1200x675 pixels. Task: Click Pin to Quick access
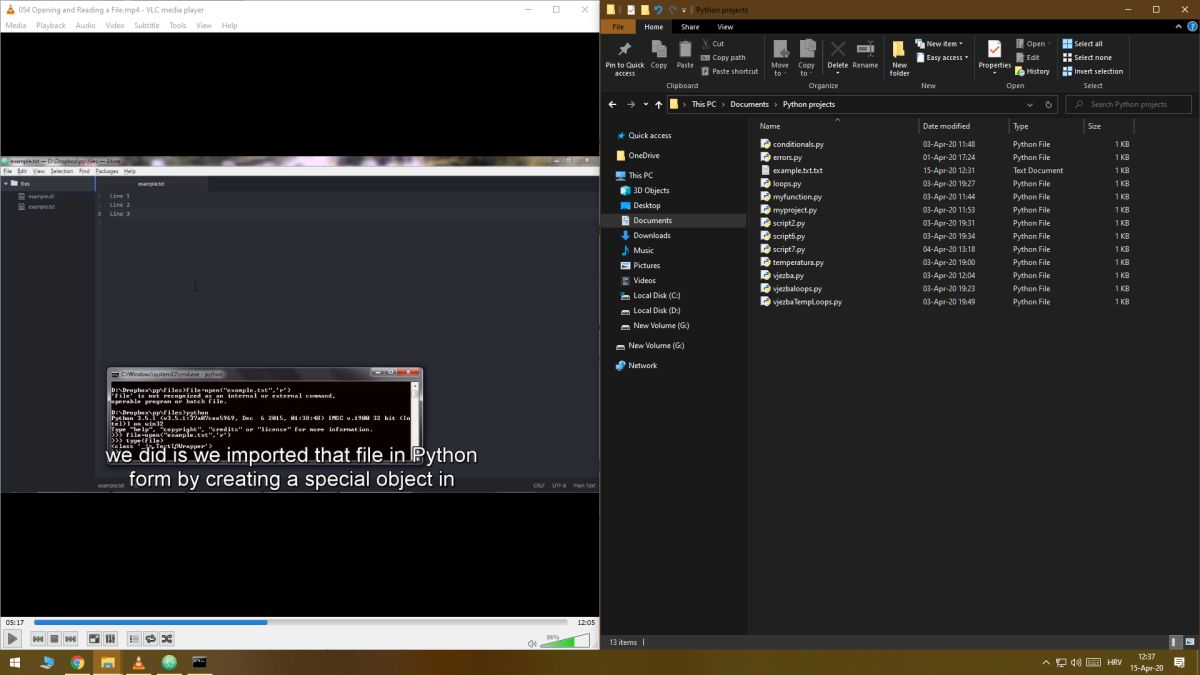625,58
